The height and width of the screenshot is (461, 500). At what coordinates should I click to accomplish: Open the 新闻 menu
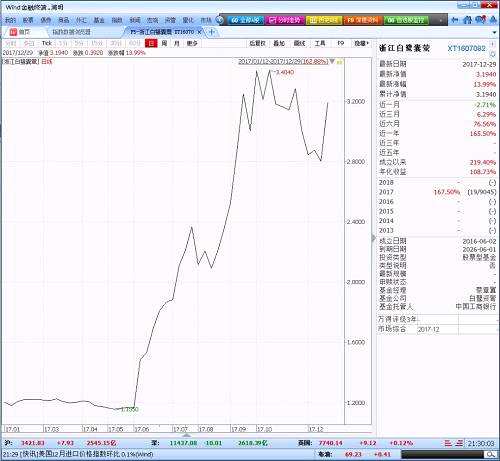click(x=135, y=20)
